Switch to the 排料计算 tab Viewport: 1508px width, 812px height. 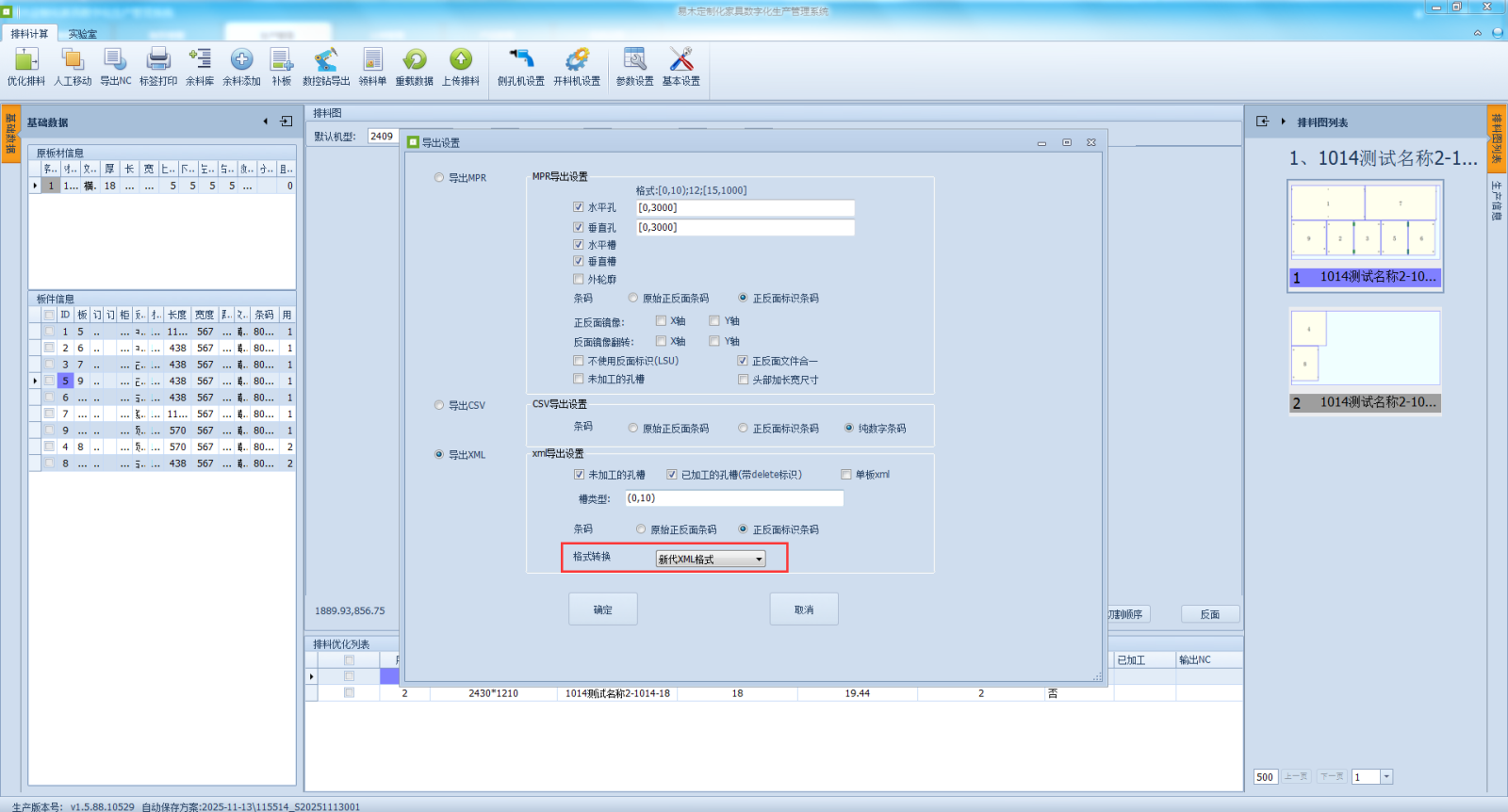[x=29, y=34]
